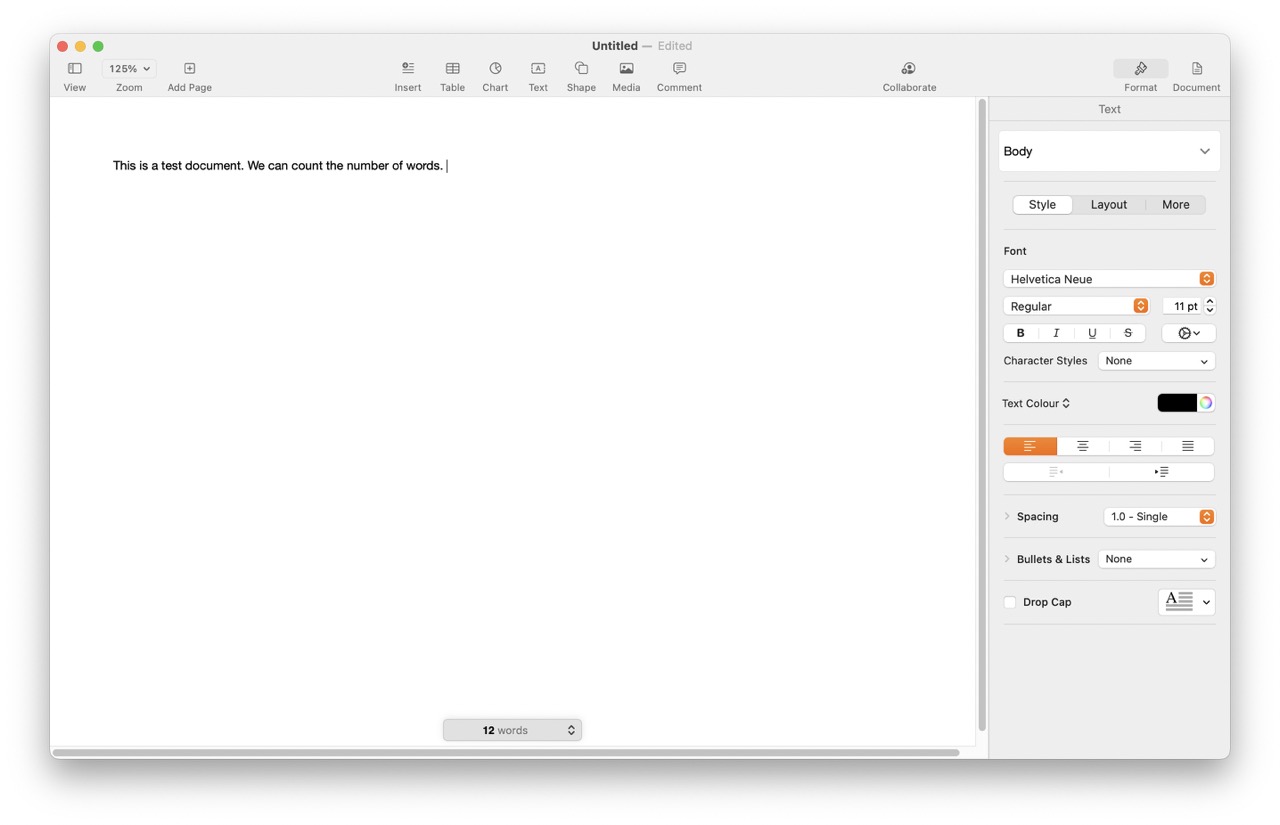Open the Helvetica Neue font dropdown
Screen dimensions: 1280x825
[x=1108, y=279]
